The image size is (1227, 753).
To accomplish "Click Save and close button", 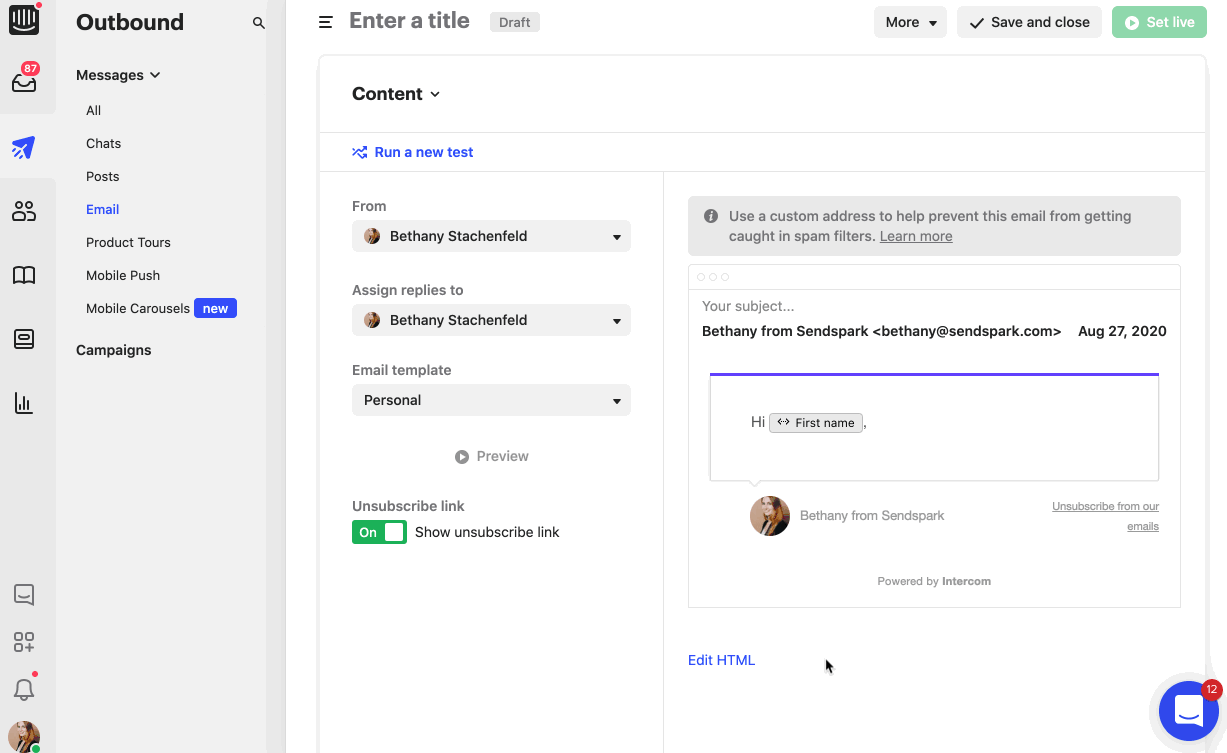I will [1029, 22].
